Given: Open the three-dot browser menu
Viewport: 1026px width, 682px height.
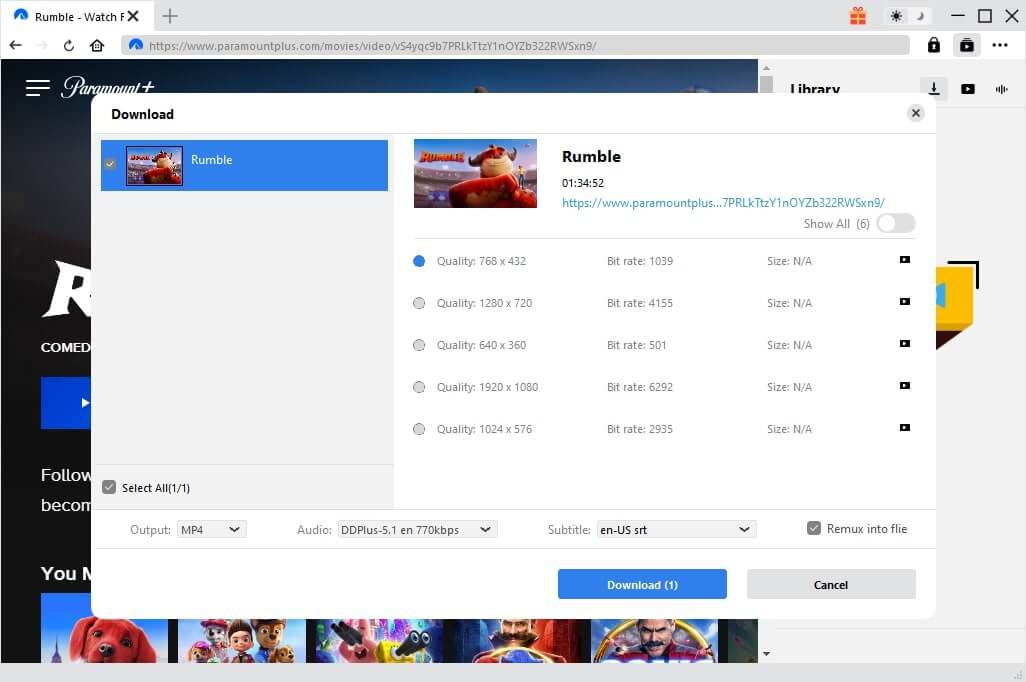Looking at the screenshot, I should [1000, 45].
